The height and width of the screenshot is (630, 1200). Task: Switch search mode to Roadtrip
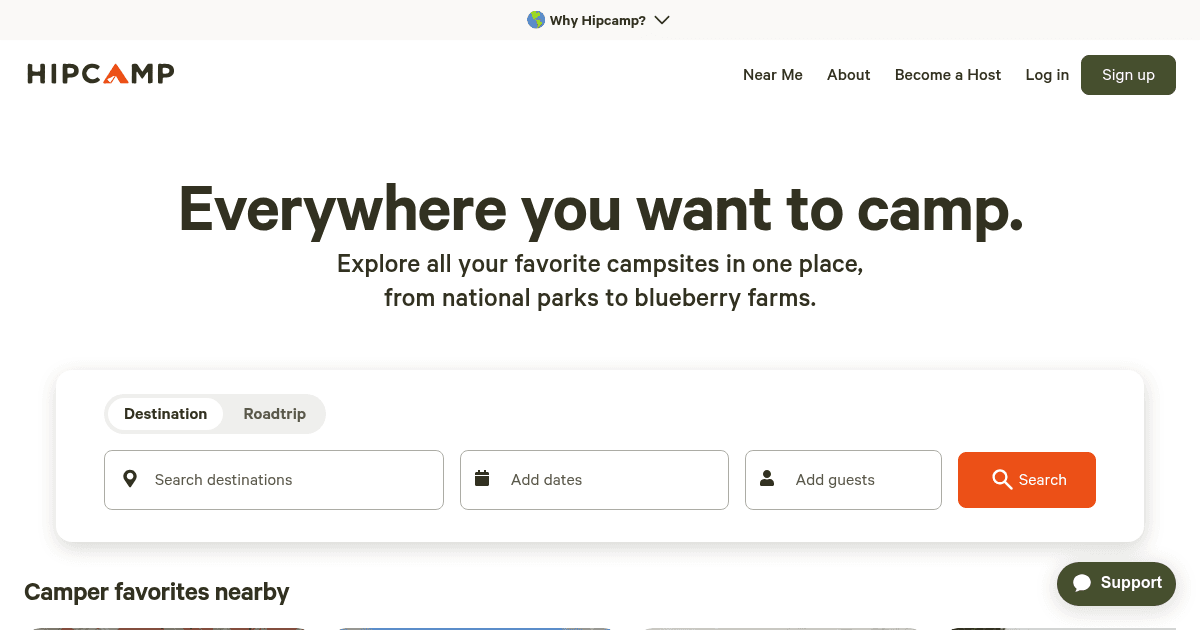pyautogui.click(x=274, y=413)
